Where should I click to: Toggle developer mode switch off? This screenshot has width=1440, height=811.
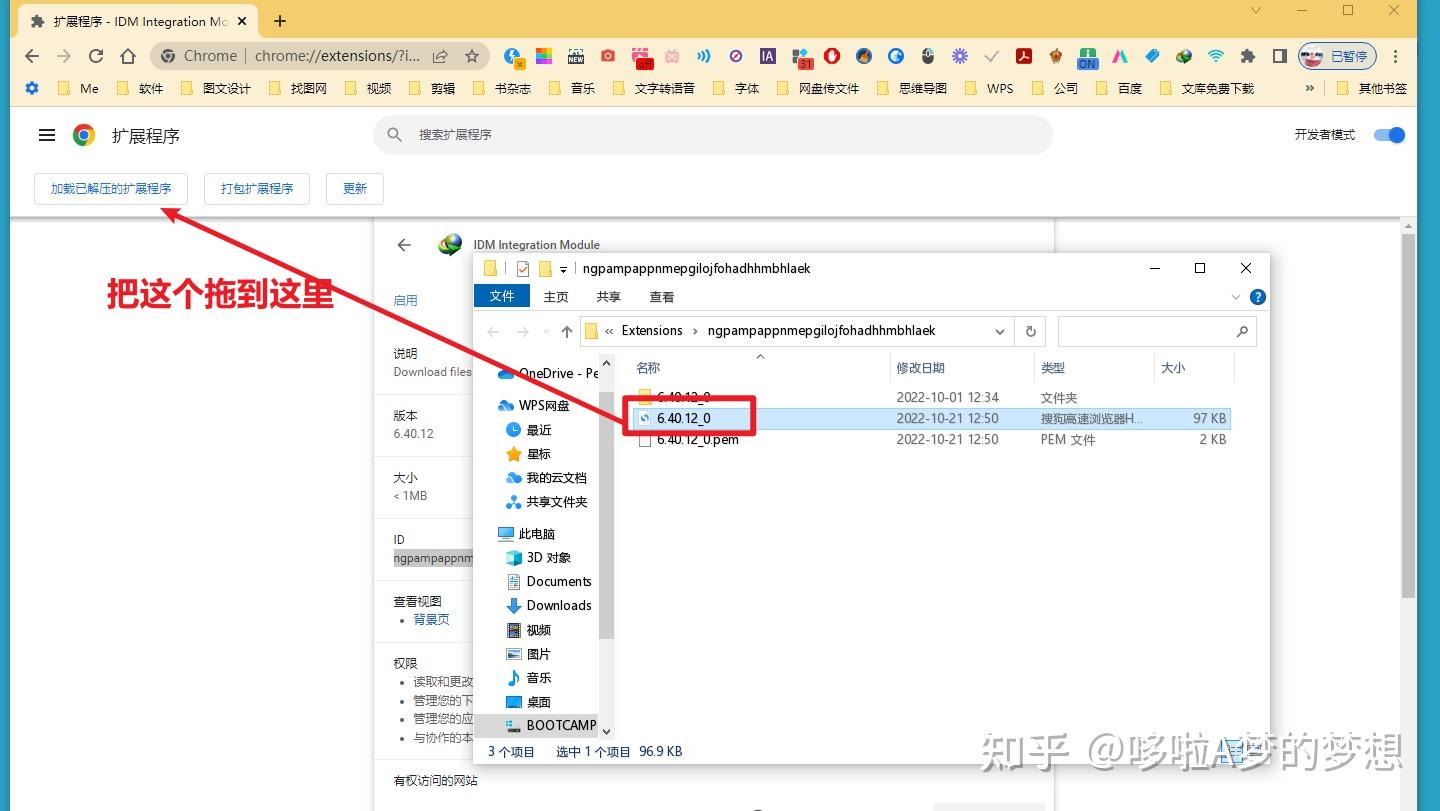tap(1390, 135)
